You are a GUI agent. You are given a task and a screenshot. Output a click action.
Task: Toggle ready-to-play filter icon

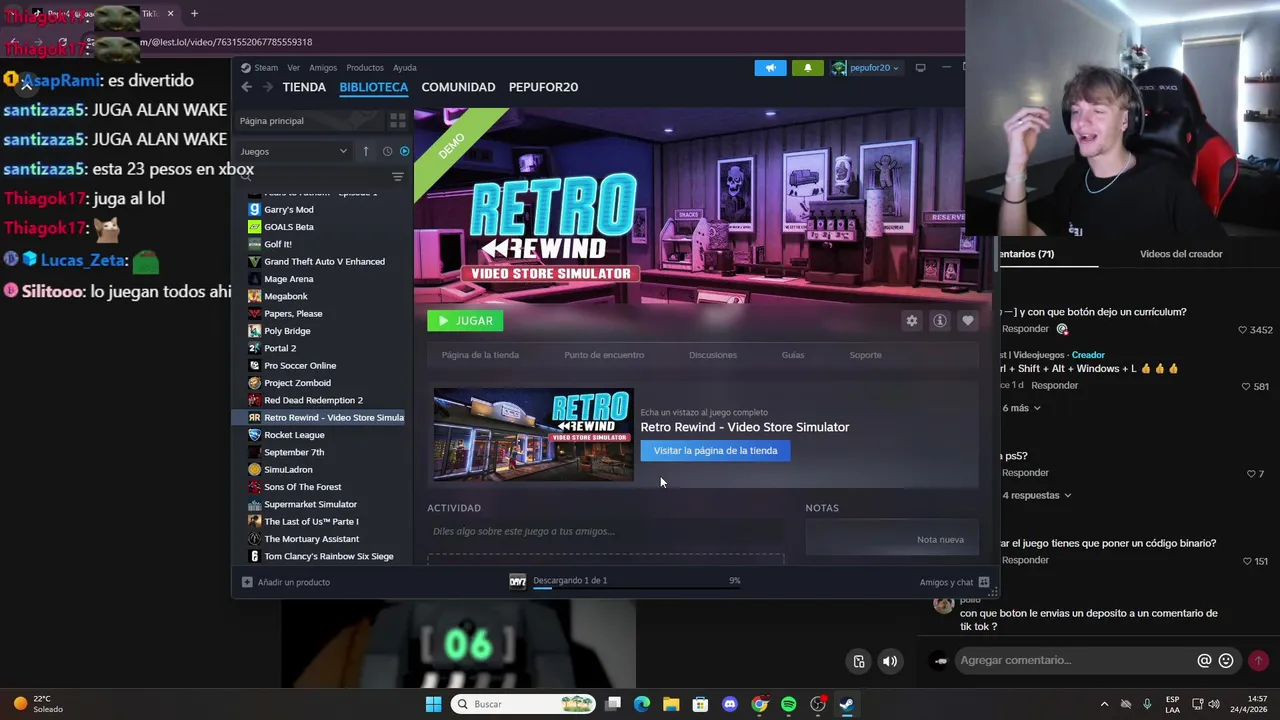(404, 151)
